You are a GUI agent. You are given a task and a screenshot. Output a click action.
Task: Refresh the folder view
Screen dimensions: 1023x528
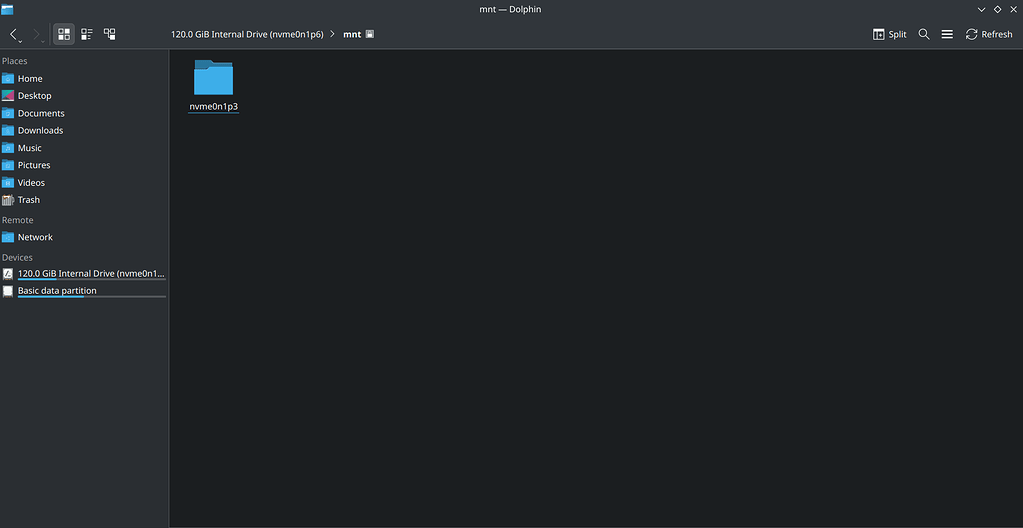click(x=989, y=35)
